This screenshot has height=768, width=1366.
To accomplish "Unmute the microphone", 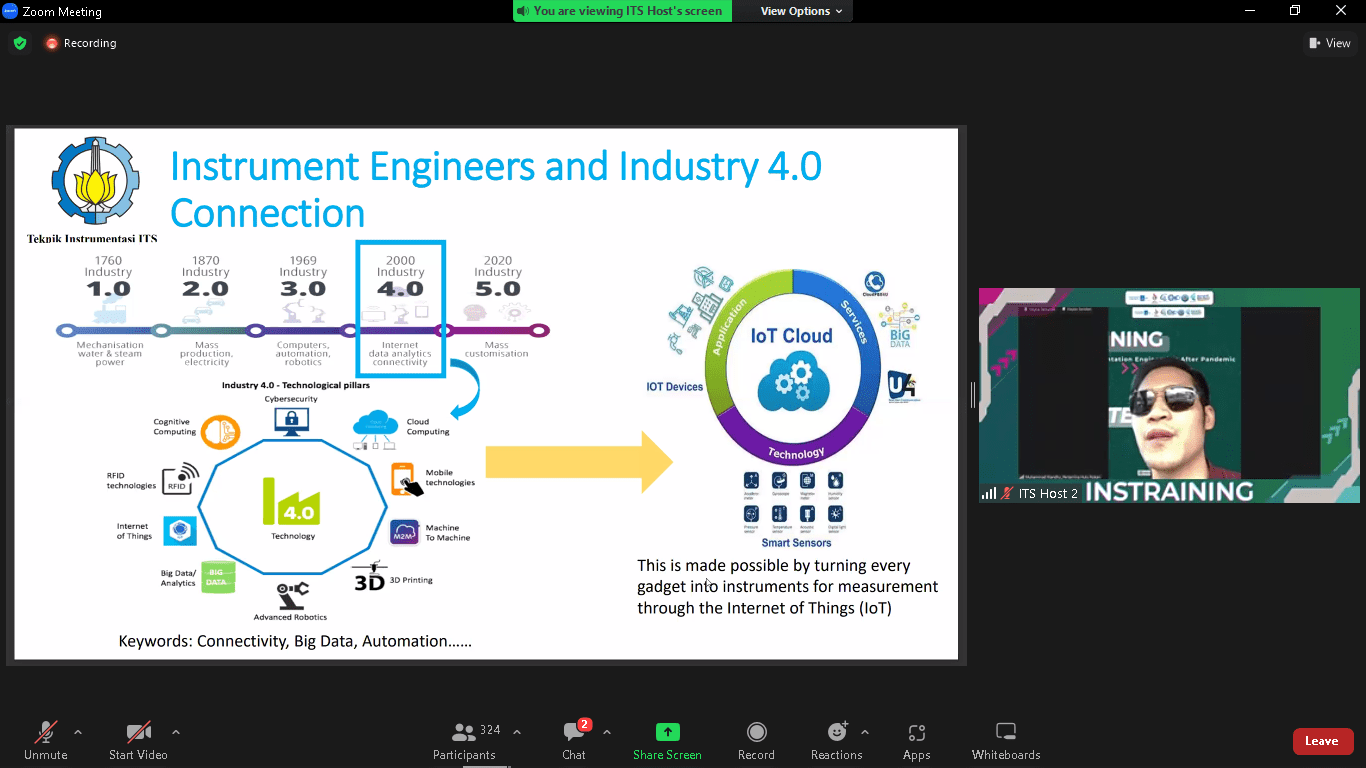I will pyautogui.click(x=46, y=740).
